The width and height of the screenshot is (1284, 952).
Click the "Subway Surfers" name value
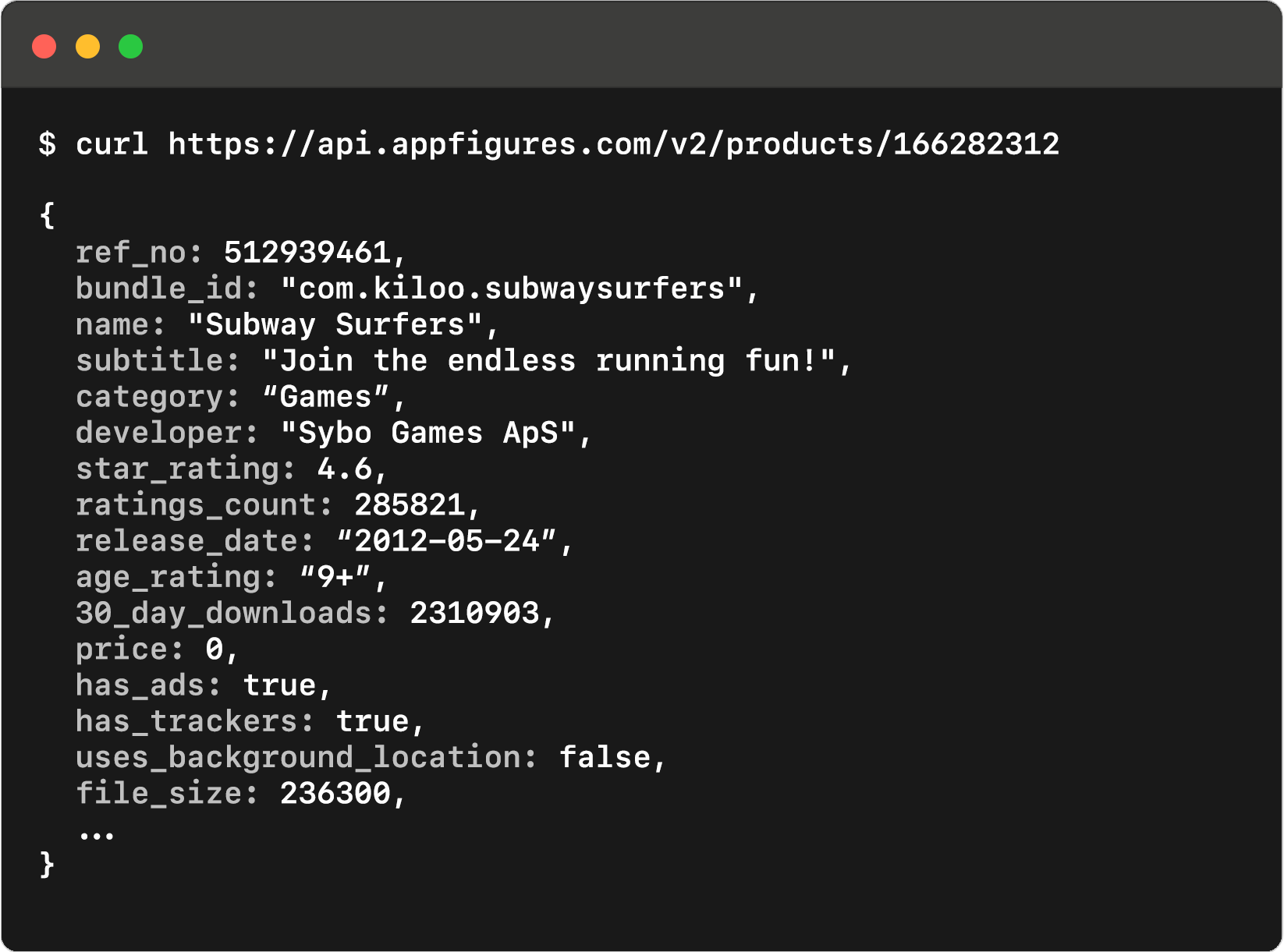[x=335, y=325]
